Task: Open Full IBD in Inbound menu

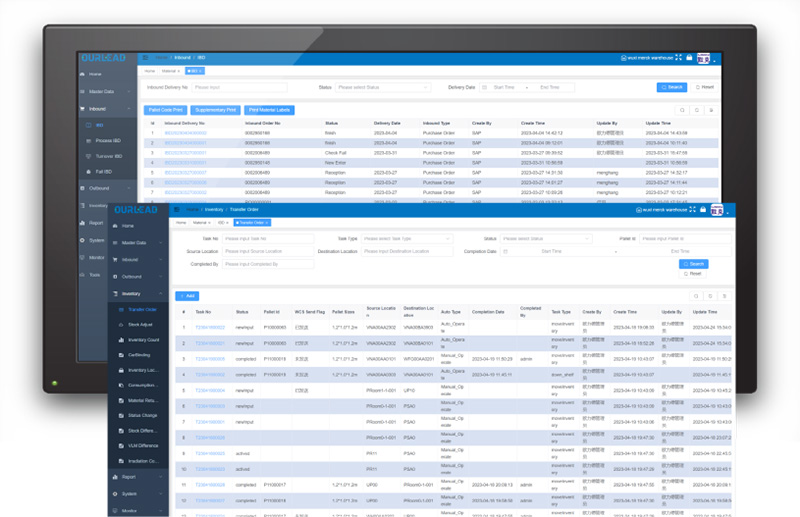Action: (104, 172)
